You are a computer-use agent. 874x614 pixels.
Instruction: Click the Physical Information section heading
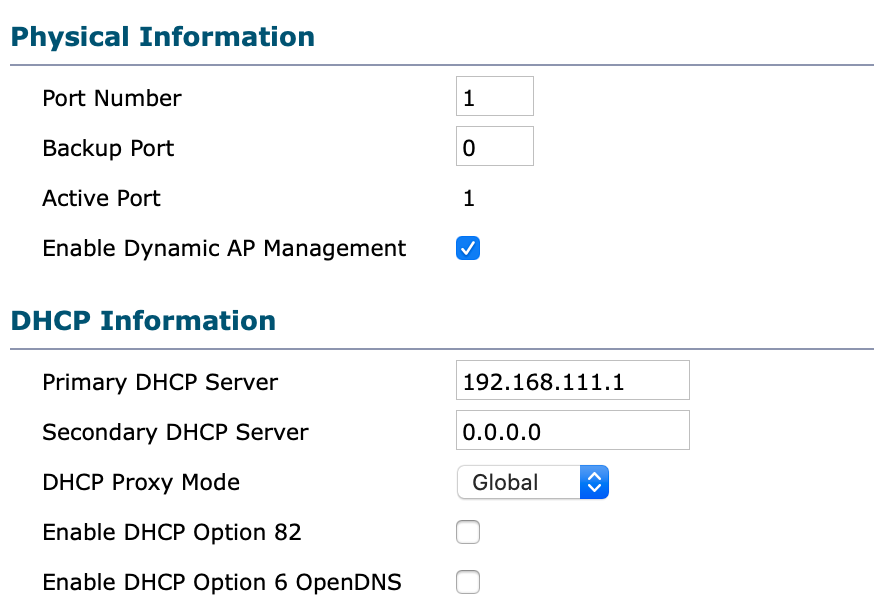point(163,37)
